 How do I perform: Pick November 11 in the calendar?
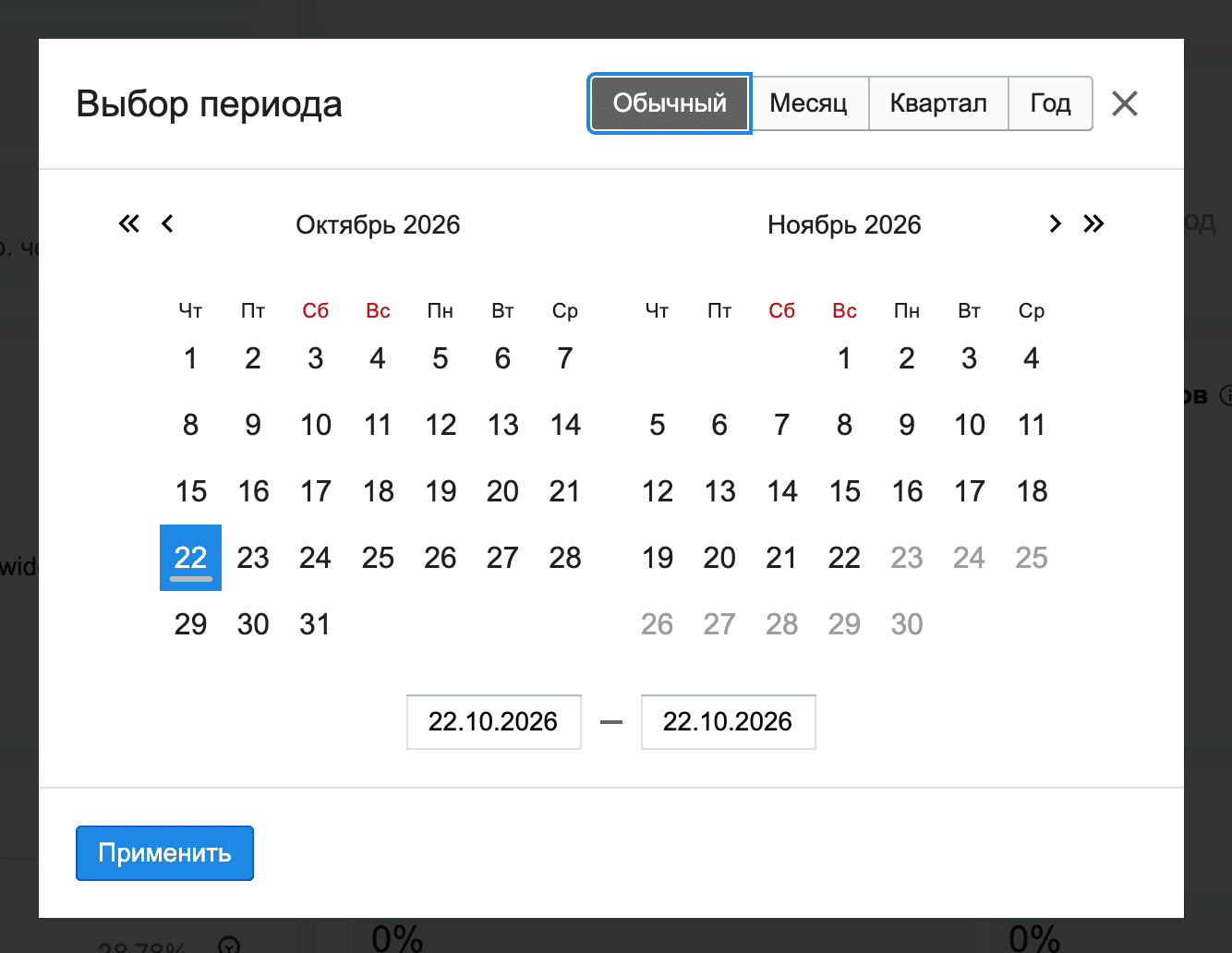[1032, 425]
